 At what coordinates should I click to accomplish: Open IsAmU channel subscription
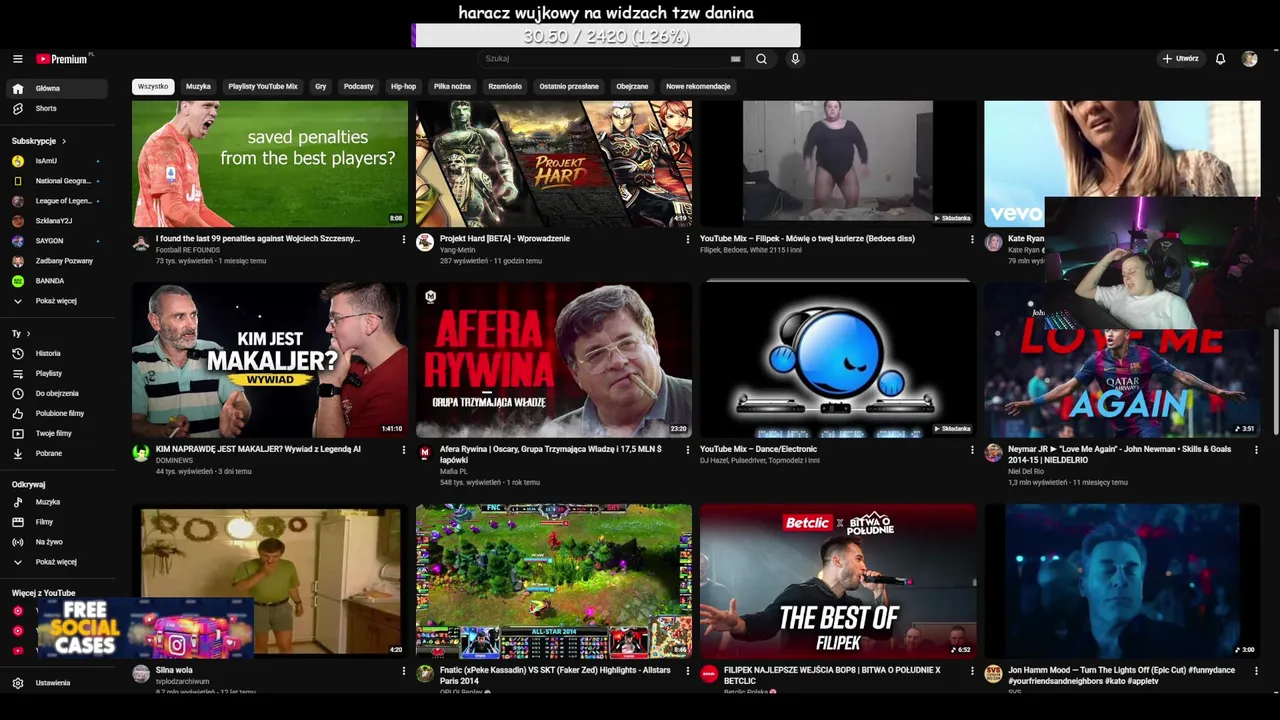(55, 161)
